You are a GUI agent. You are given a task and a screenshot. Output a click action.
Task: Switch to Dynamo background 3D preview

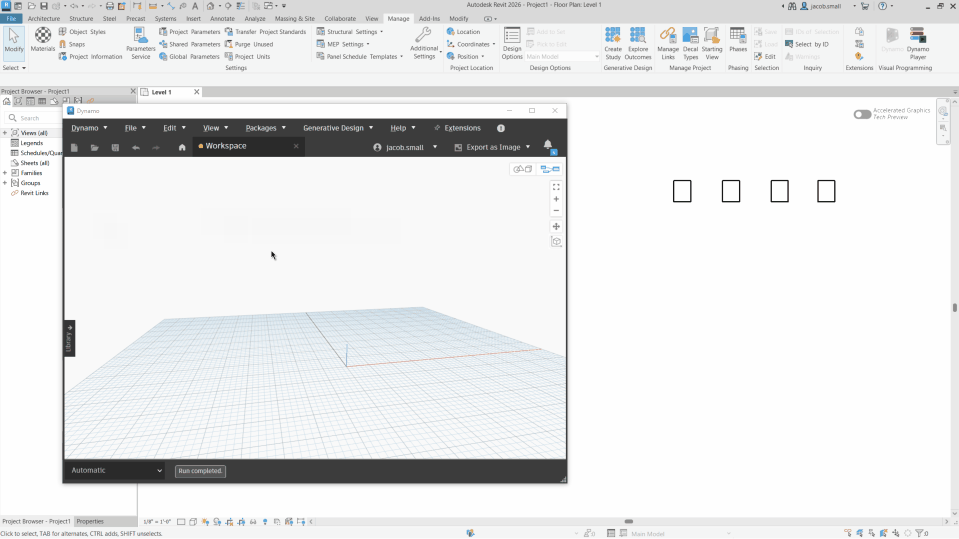[x=522, y=169]
